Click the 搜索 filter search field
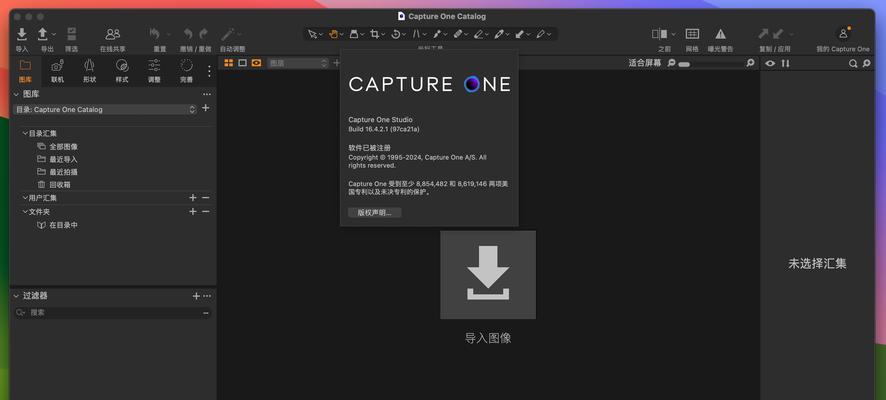Screen dimensions: 886x400 click(x=112, y=312)
